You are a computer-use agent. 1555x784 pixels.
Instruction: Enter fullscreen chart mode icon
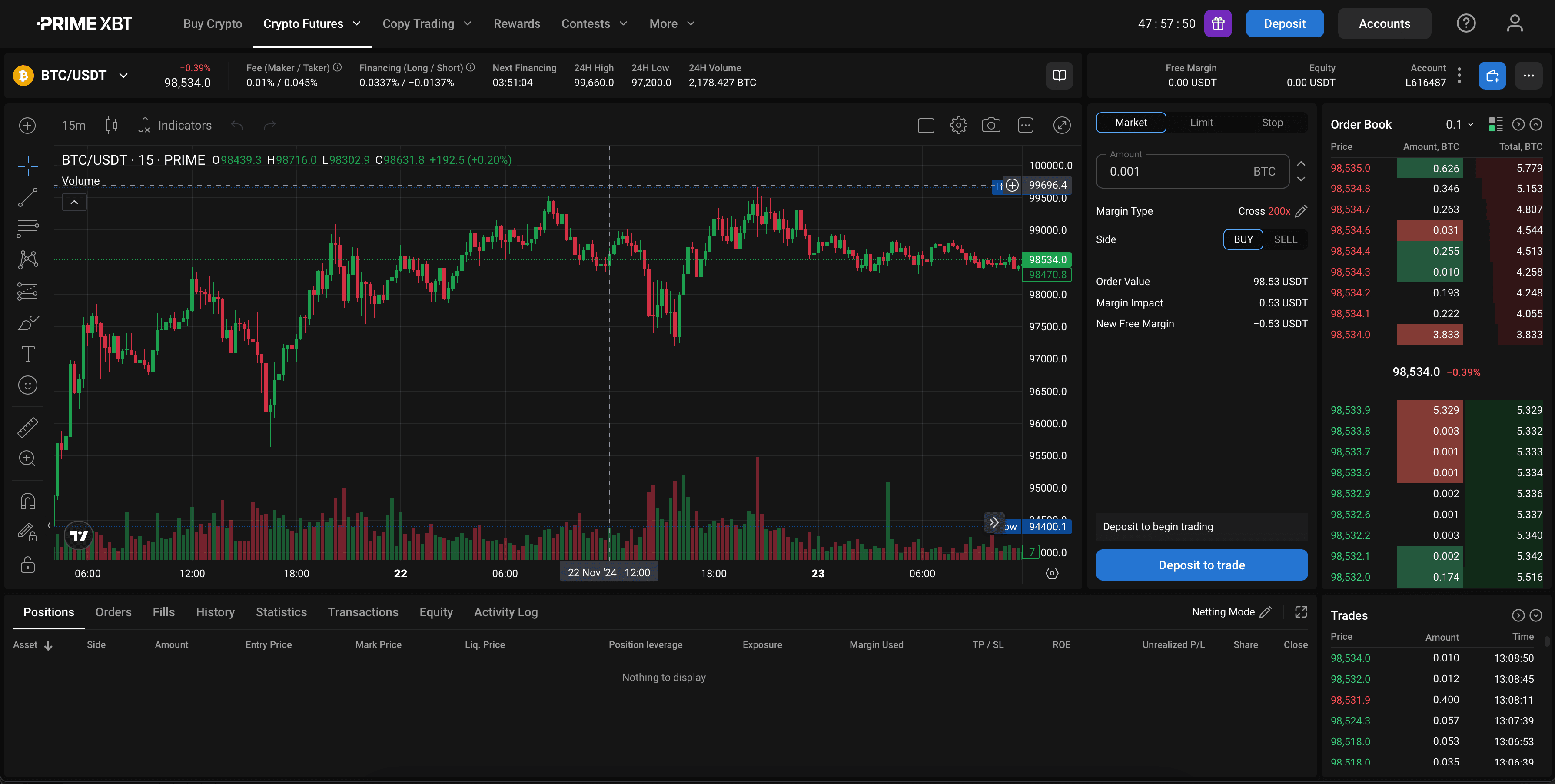(1062, 126)
